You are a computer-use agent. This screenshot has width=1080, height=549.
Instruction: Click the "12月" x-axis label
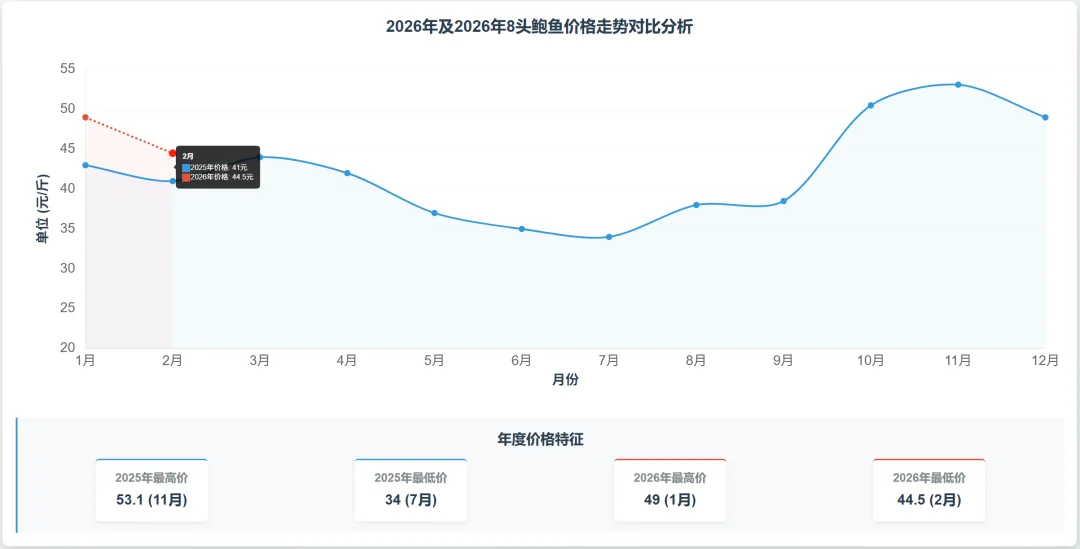[x=1045, y=361]
